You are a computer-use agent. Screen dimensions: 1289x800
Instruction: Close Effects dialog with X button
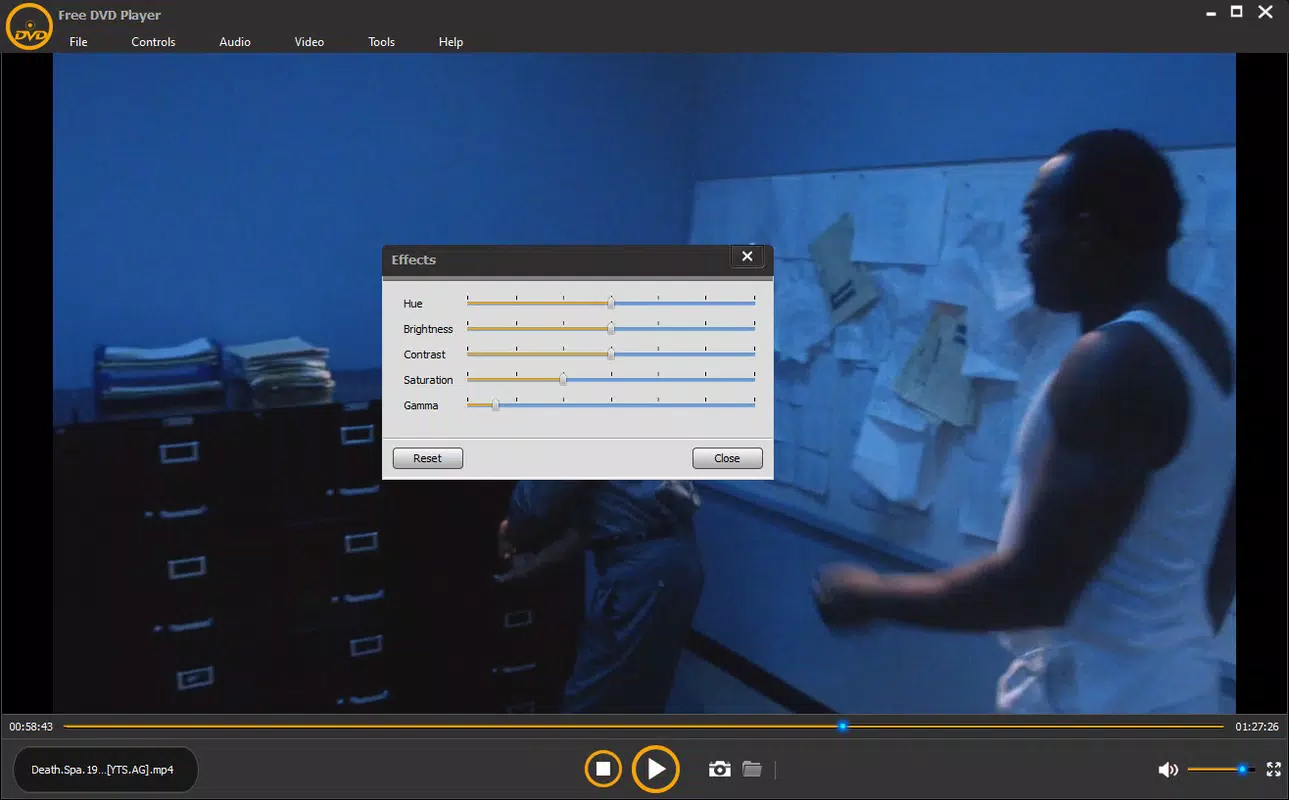pos(747,257)
